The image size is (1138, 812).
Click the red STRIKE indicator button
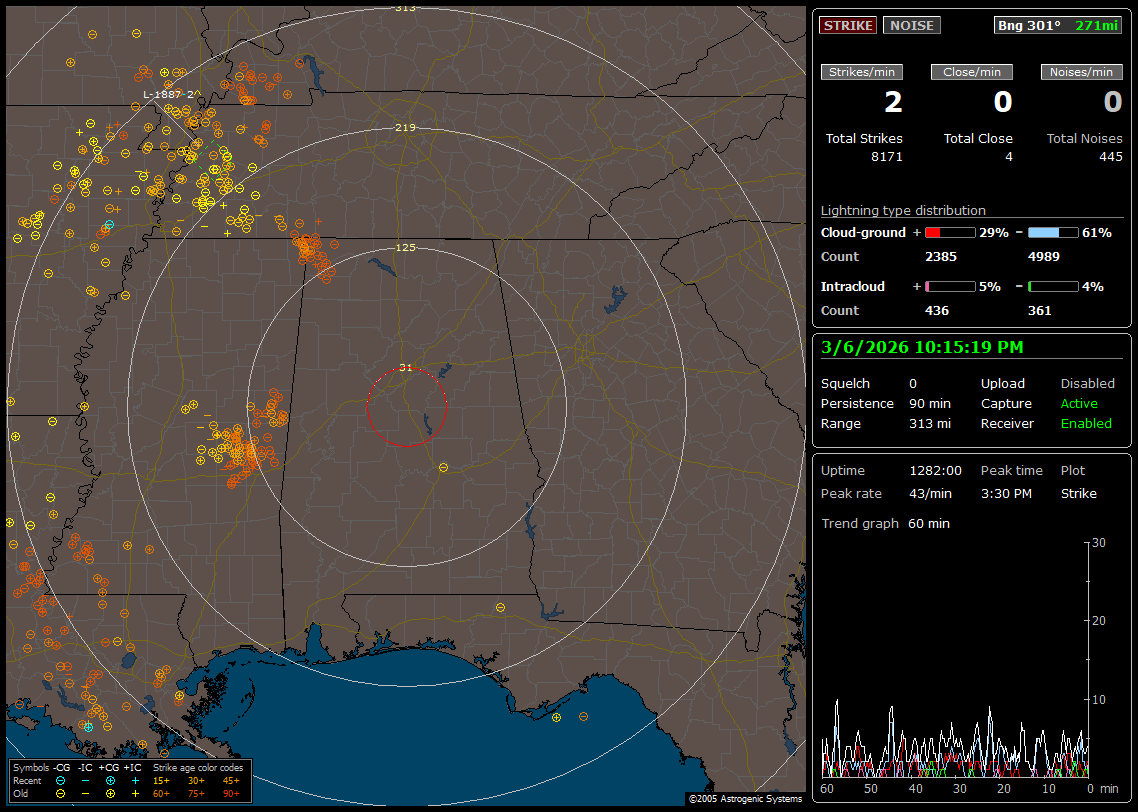tap(848, 25)
